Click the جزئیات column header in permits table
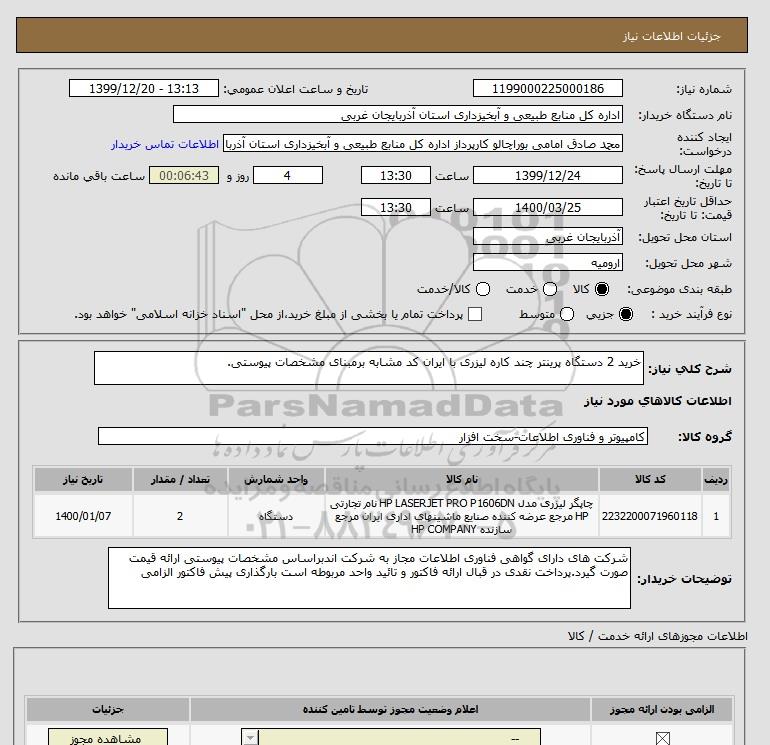Viewport: 770px width, 745px height. pyautogui.click(x=108, y=709)
